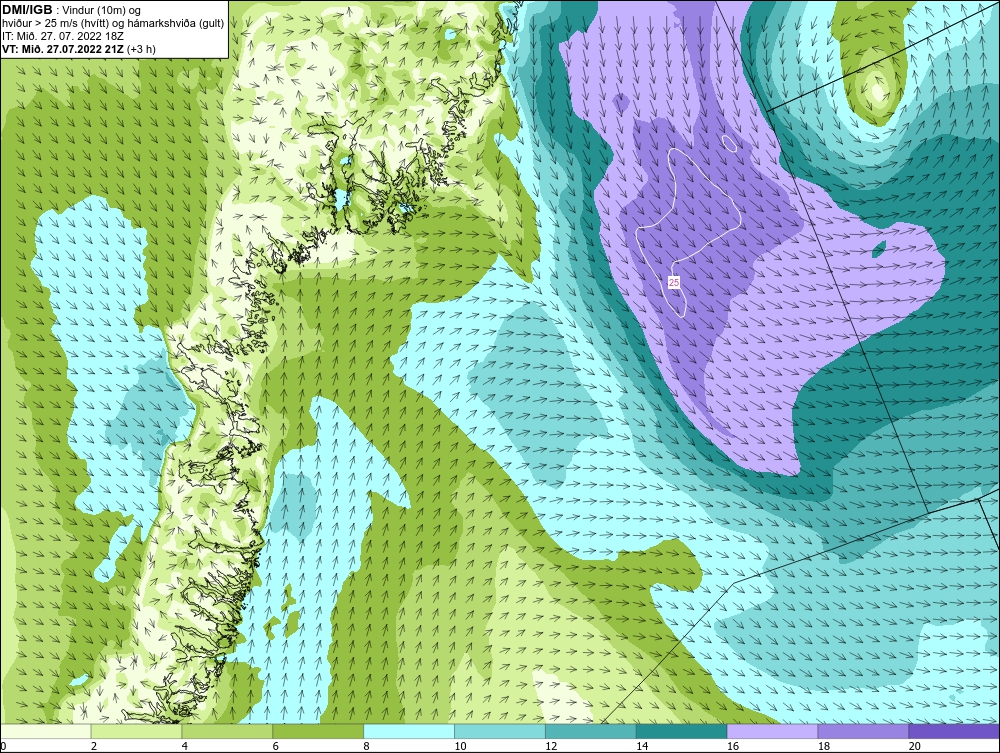The image size is (1000, 753).
Task: Select the 14–16 m/s dark teal swatch
Action: click(682, 731)
